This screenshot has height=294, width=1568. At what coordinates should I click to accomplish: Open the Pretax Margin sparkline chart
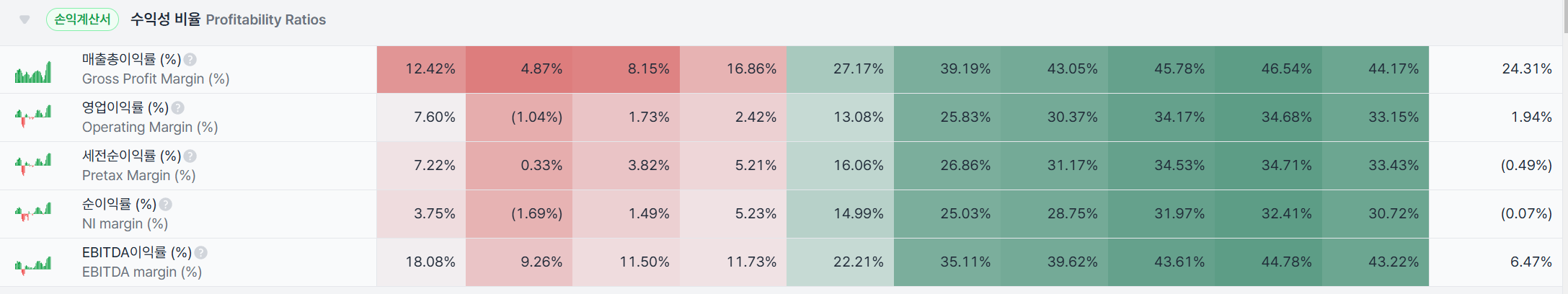pyautogui.click(x=33, y=164)
